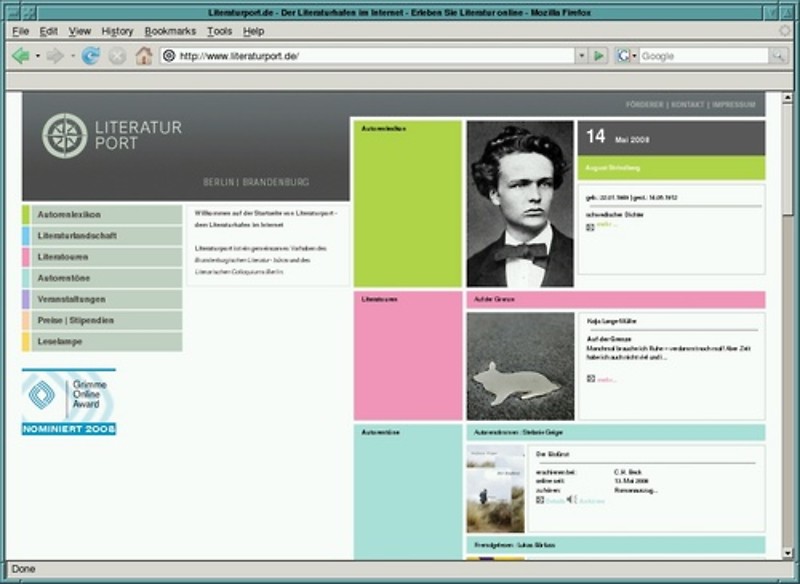Click the speaker icon to listen
The height and width of the screenshot is (584, 800).
pos(571,499)
